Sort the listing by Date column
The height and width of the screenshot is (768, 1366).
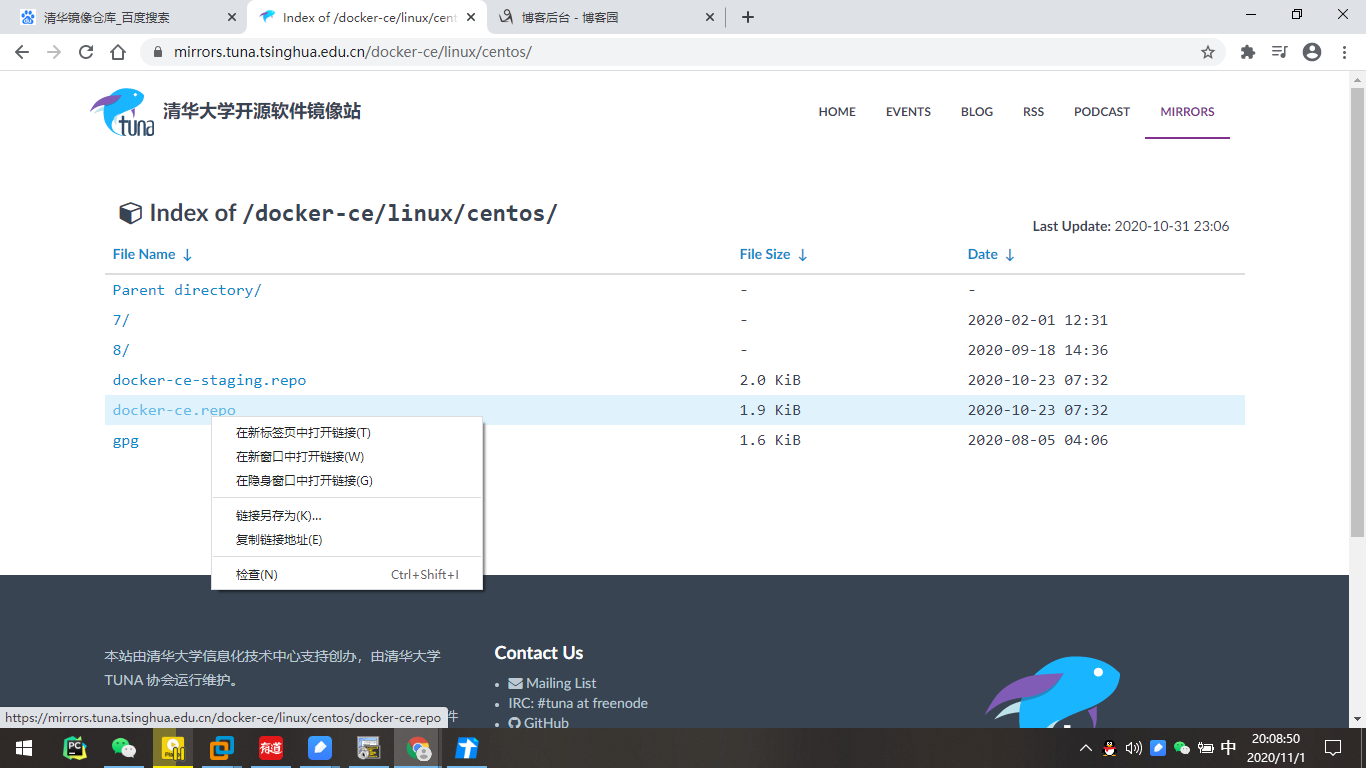point(991,254)
